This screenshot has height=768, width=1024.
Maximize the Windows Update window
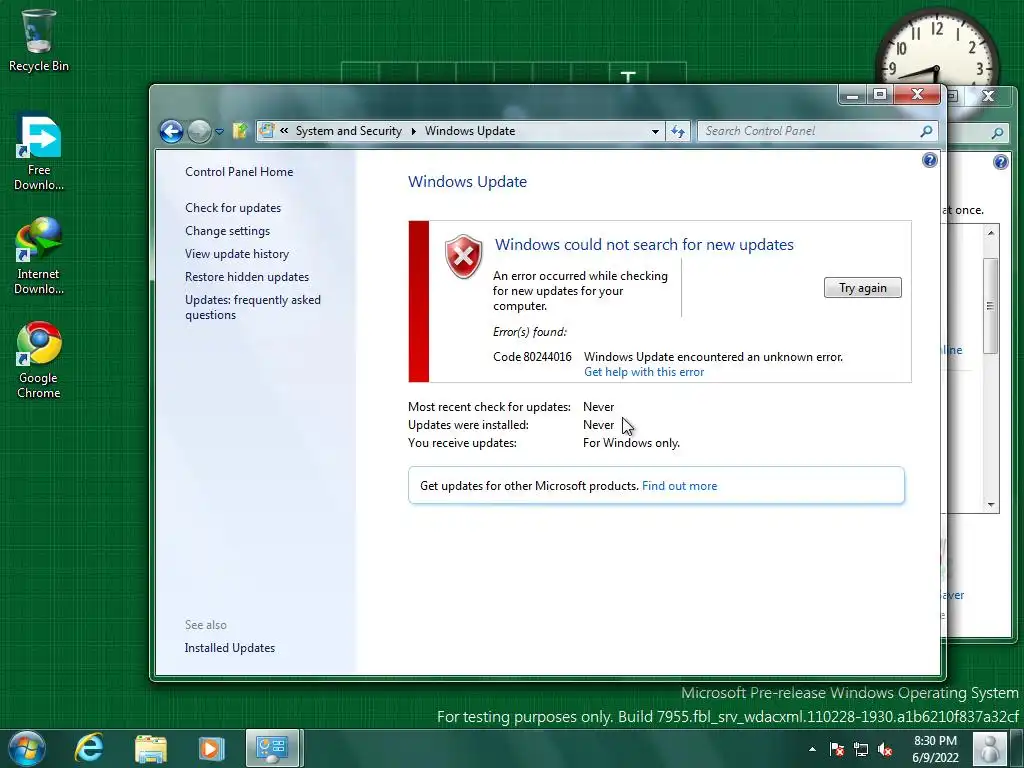pos(880,95)
